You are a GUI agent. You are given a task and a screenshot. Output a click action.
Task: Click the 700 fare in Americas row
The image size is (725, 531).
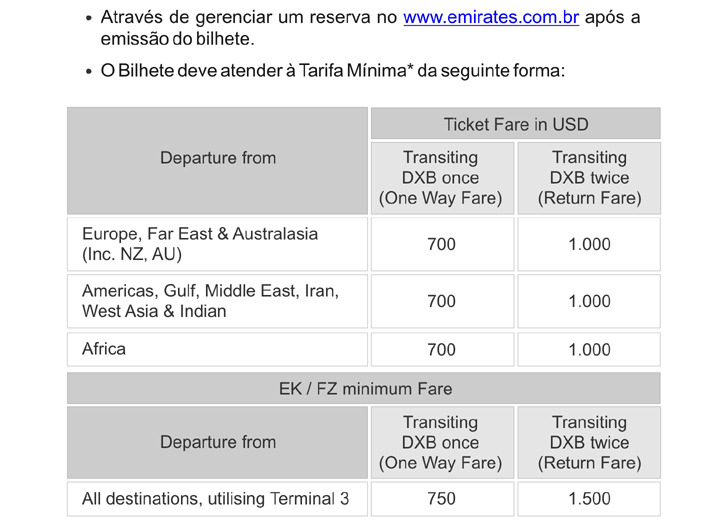tap(442, 301)
